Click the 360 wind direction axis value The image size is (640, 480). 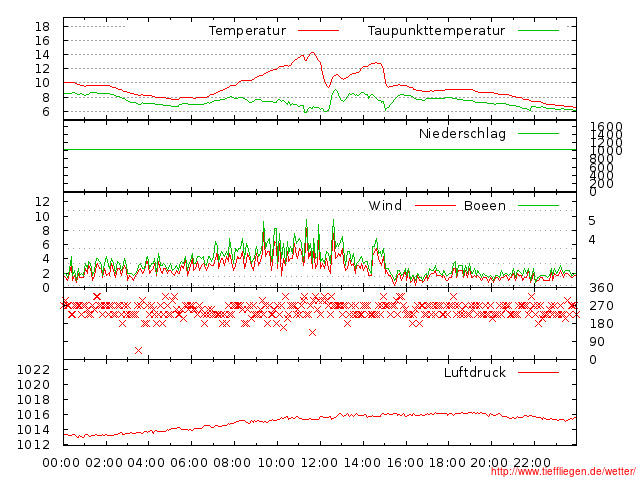[x=601, y=288]
